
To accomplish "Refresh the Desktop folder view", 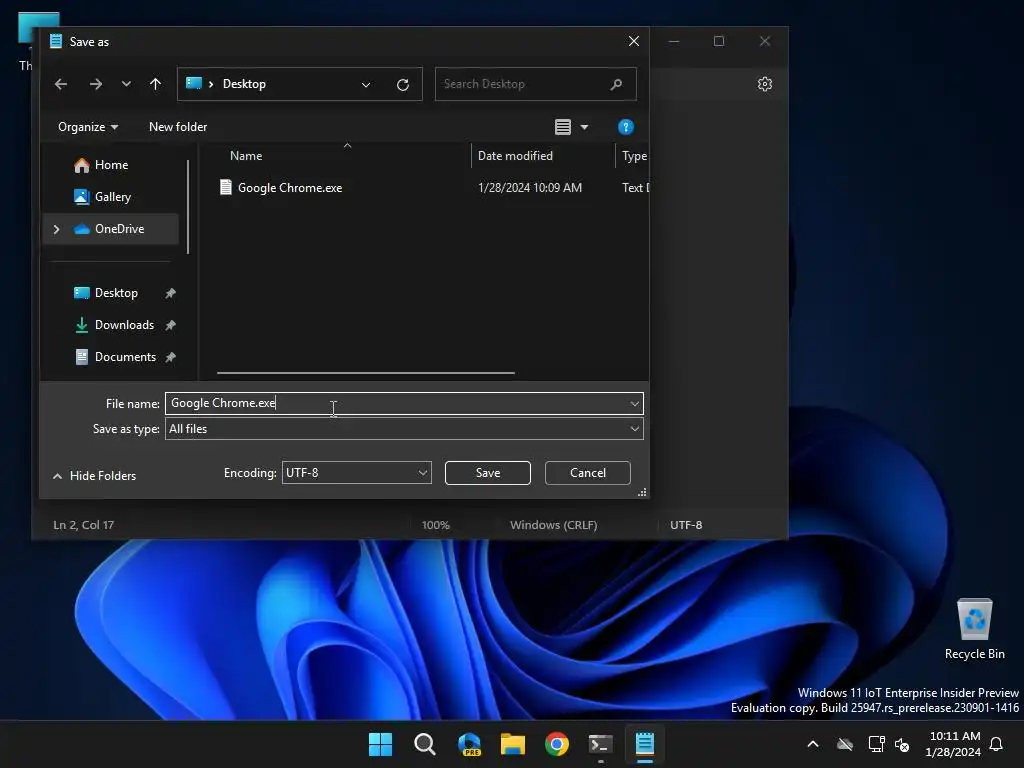I will (x=403, y=84).
